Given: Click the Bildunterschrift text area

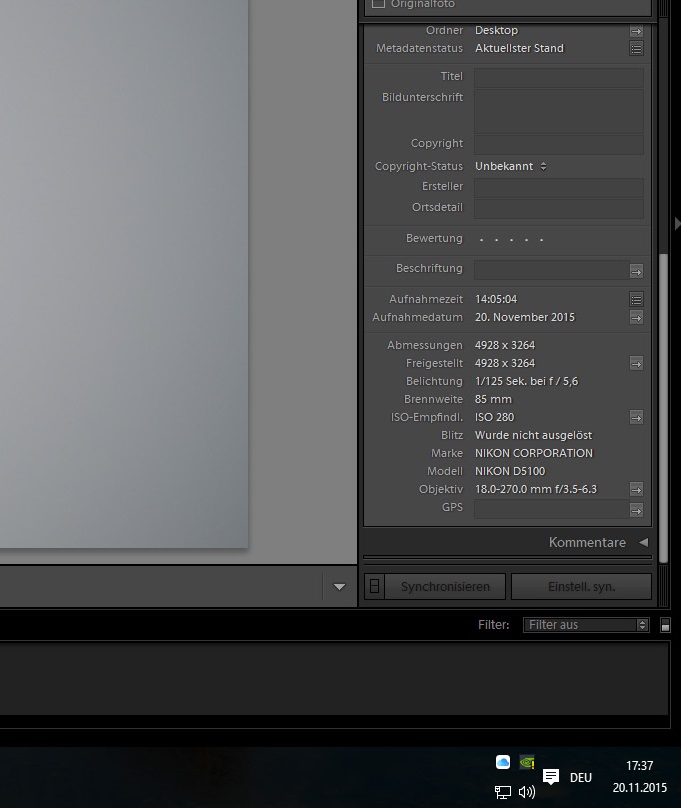Looking at the screenshot, I should point(559,111).
